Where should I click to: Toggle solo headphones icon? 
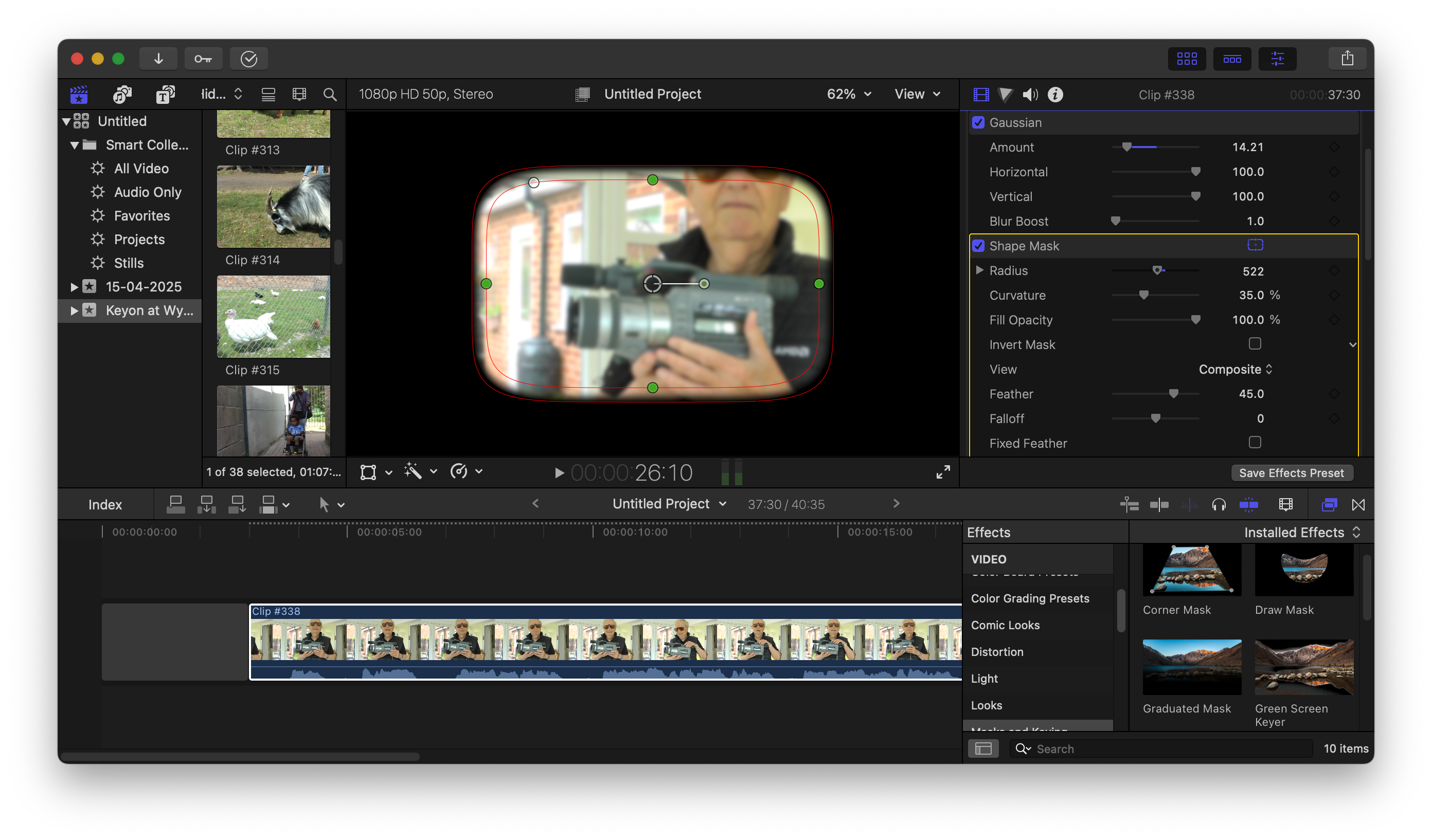1219,504
